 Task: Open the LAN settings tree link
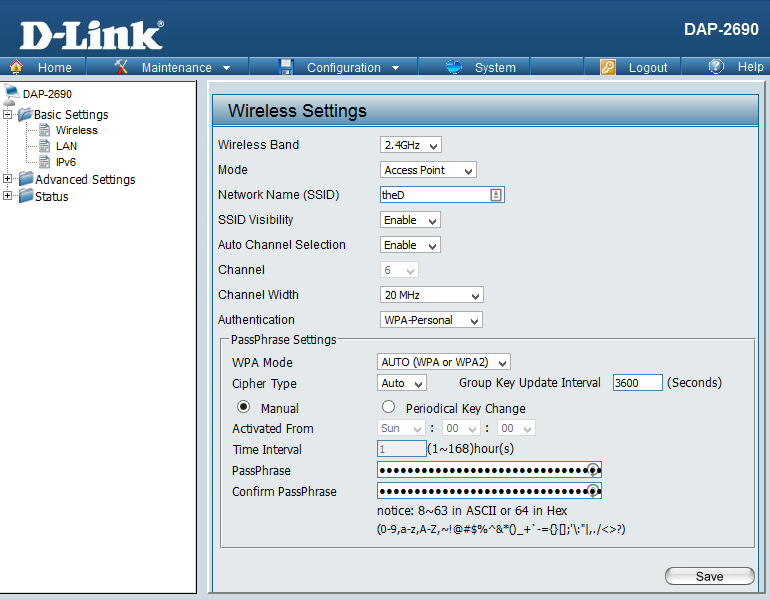pos(66,146)
